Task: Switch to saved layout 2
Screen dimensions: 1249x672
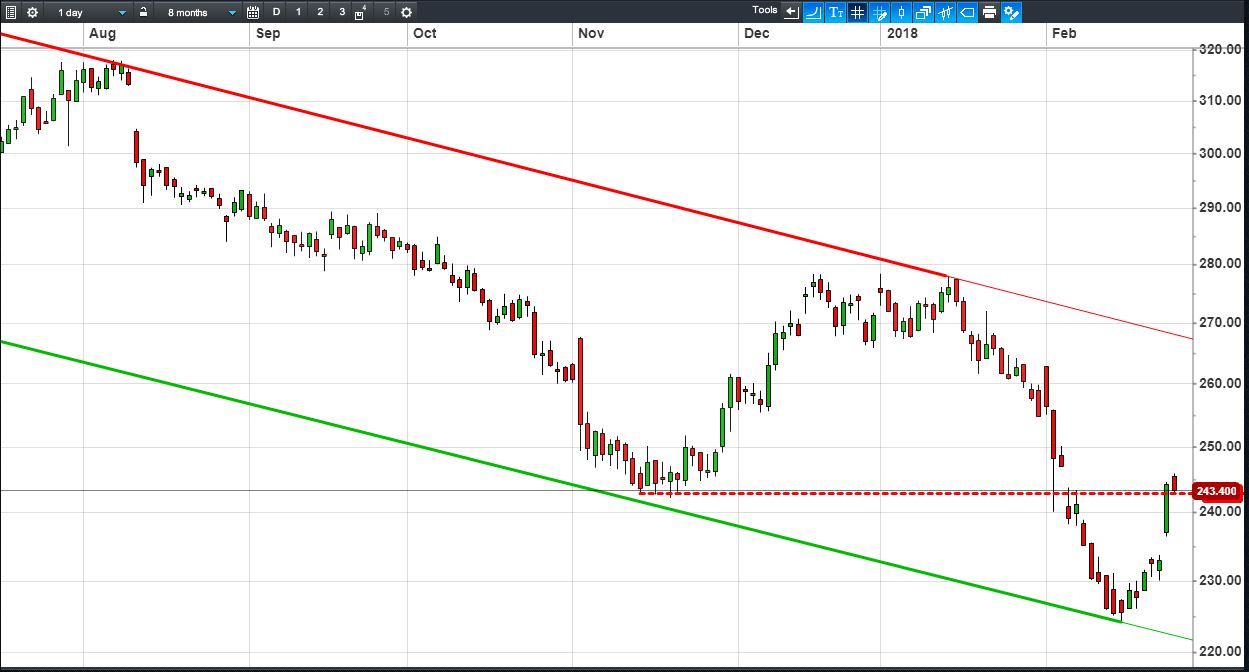Action: [x=320, y=12]
